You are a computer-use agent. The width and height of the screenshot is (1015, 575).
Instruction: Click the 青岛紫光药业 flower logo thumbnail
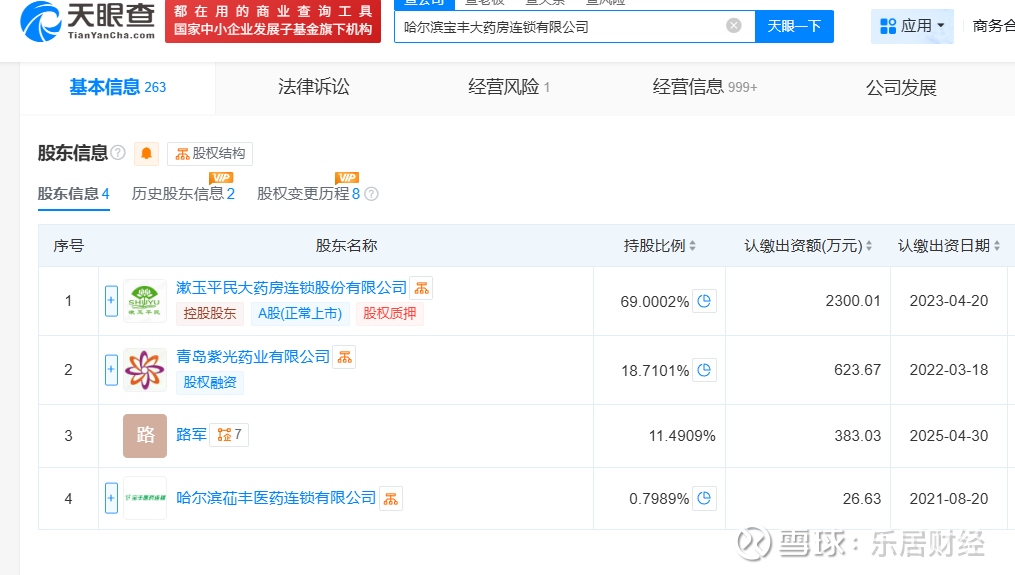[145, 370]
